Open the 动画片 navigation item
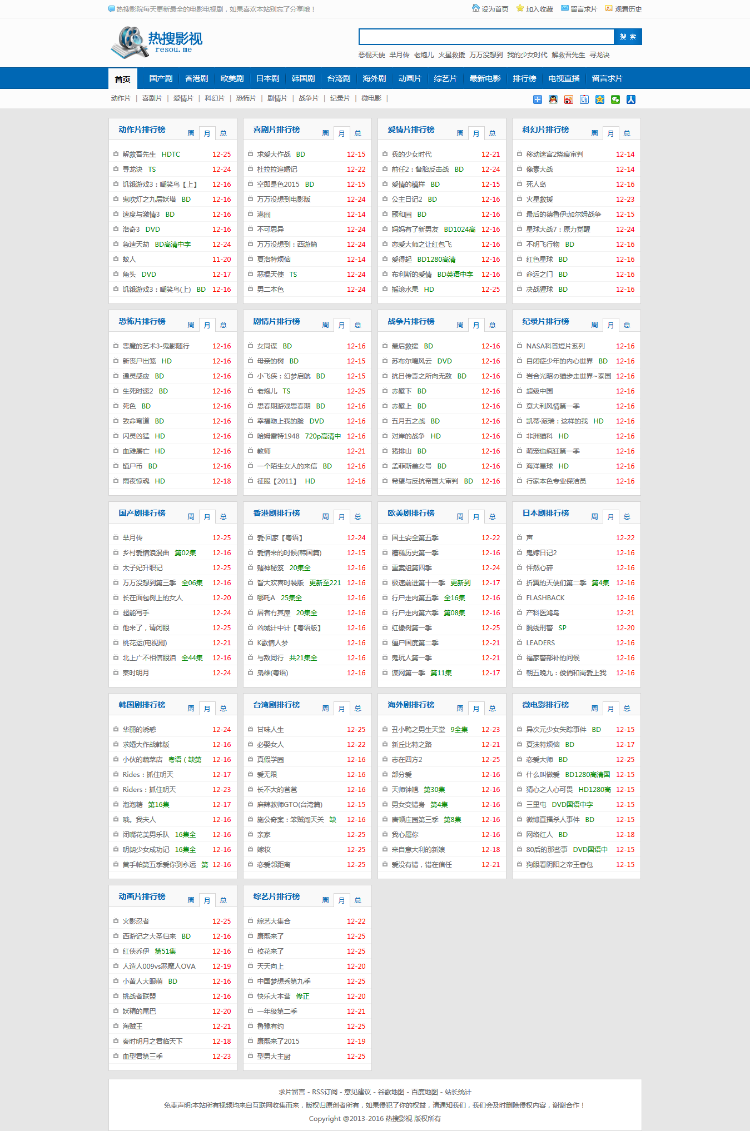 tap(410, 79)
